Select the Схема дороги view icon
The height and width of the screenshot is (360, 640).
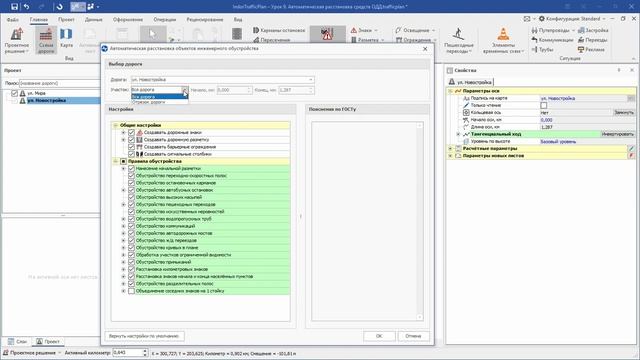(46, 40)
